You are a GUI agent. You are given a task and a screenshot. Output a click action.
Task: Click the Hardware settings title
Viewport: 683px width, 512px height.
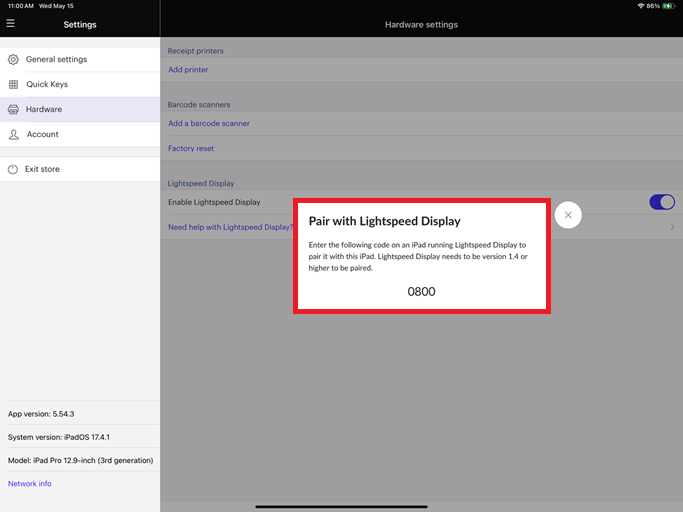(421, 25)
